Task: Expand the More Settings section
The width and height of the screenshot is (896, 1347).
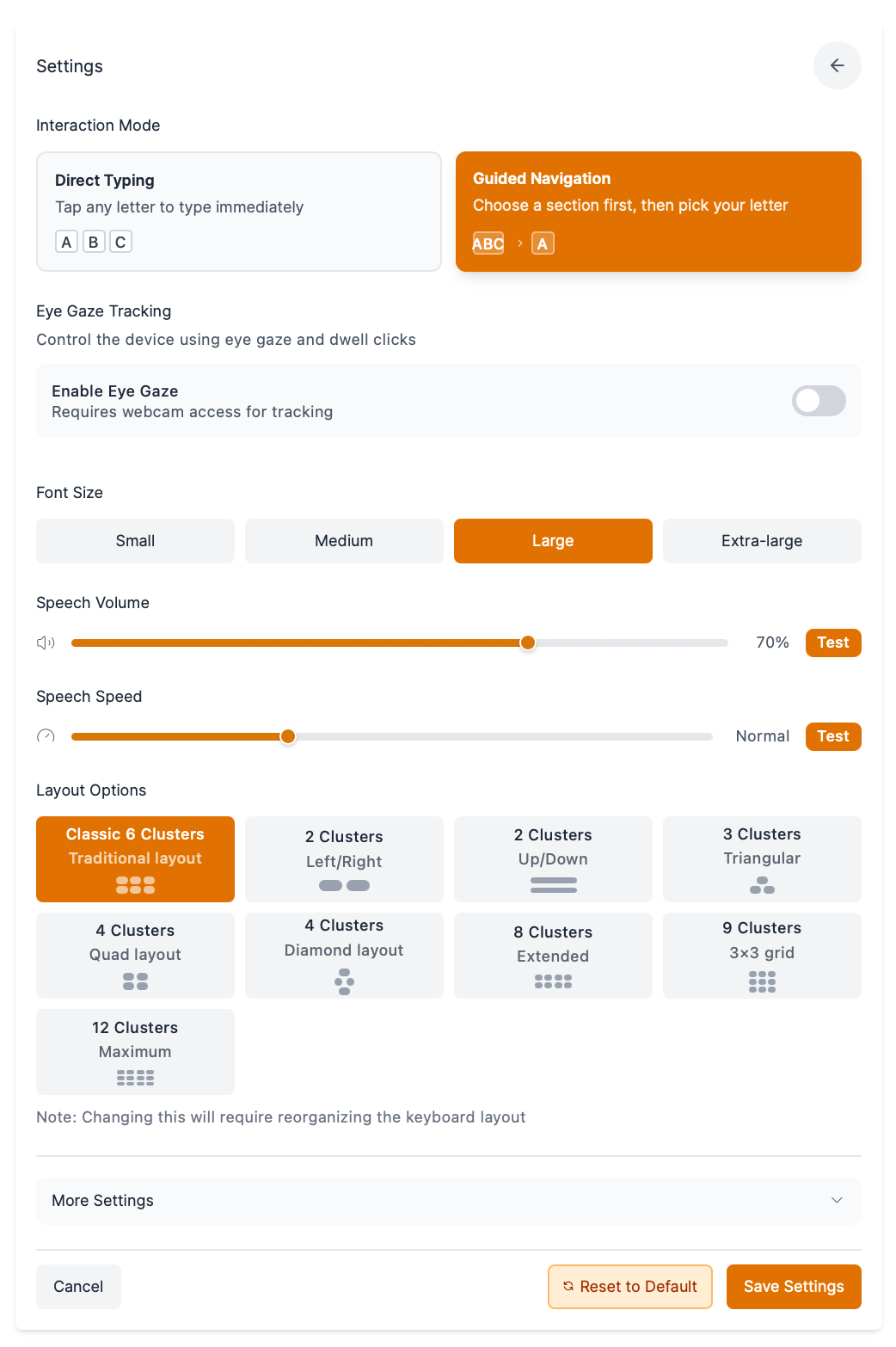Action: (x=448, y=1201)
